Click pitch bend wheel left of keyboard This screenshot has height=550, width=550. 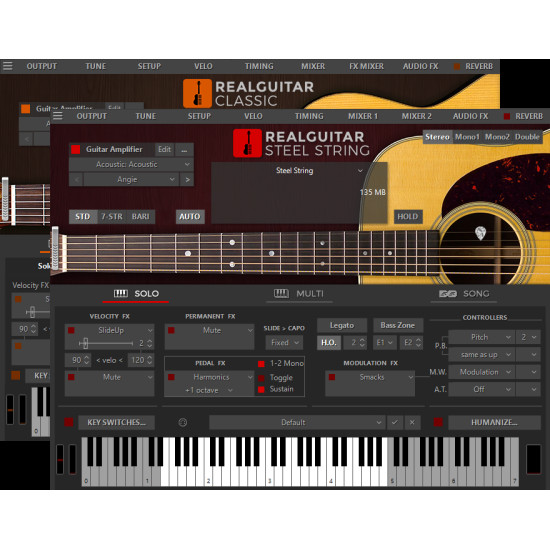pyautogui.click(x=60, y=459)
